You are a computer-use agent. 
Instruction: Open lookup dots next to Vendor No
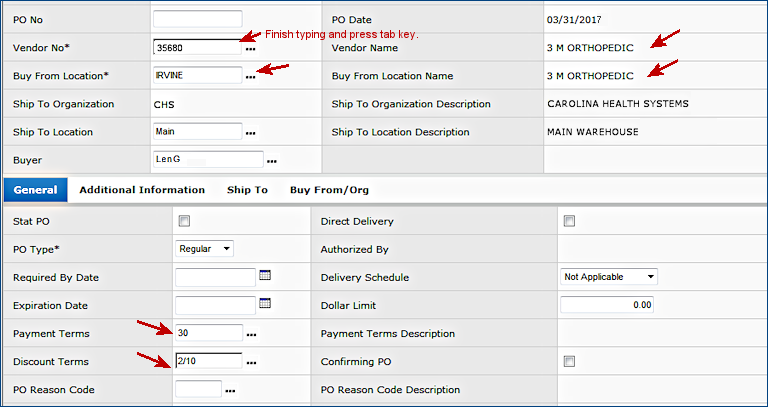click(x=251, y=48)
